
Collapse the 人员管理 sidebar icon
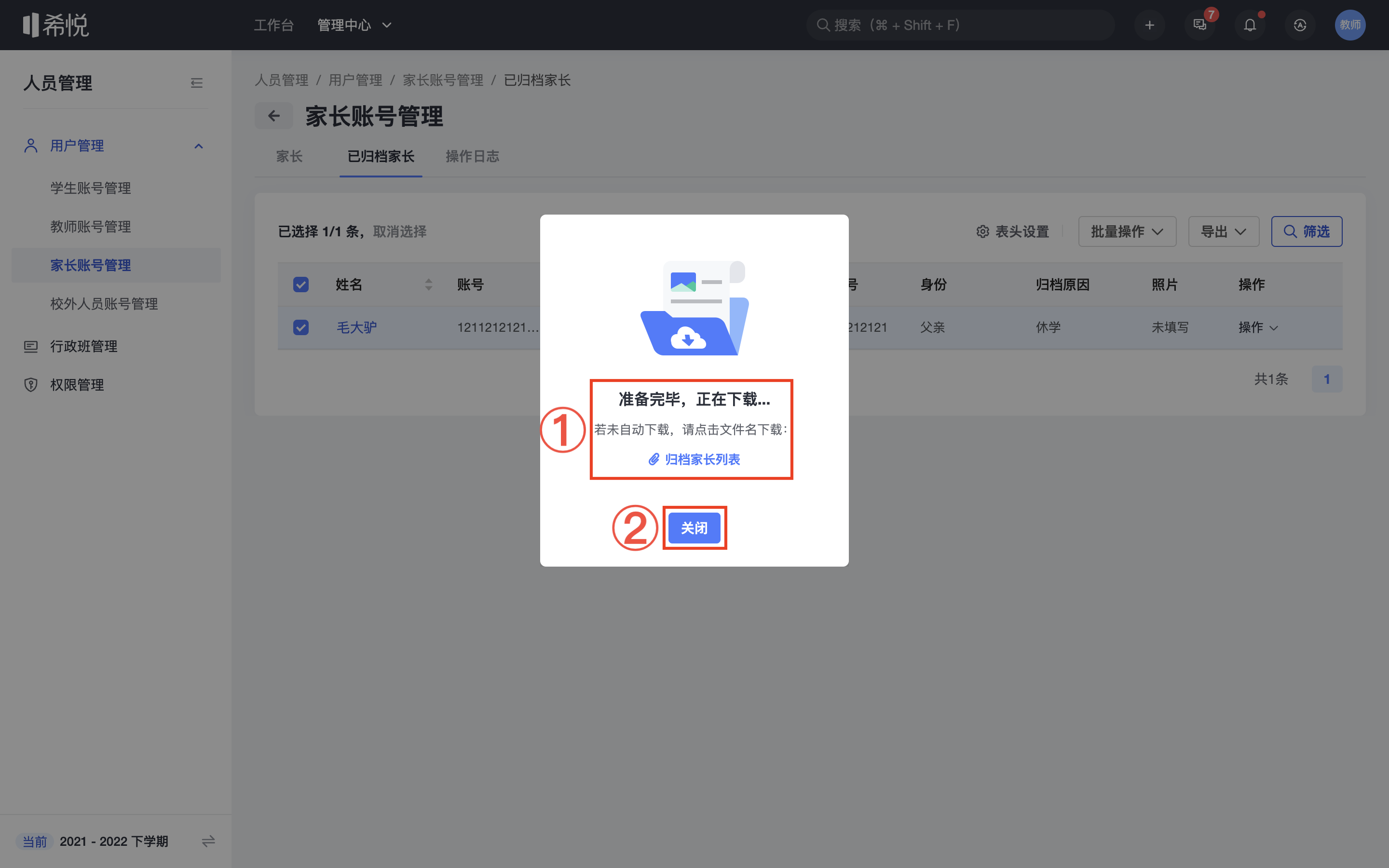[196, 83]
